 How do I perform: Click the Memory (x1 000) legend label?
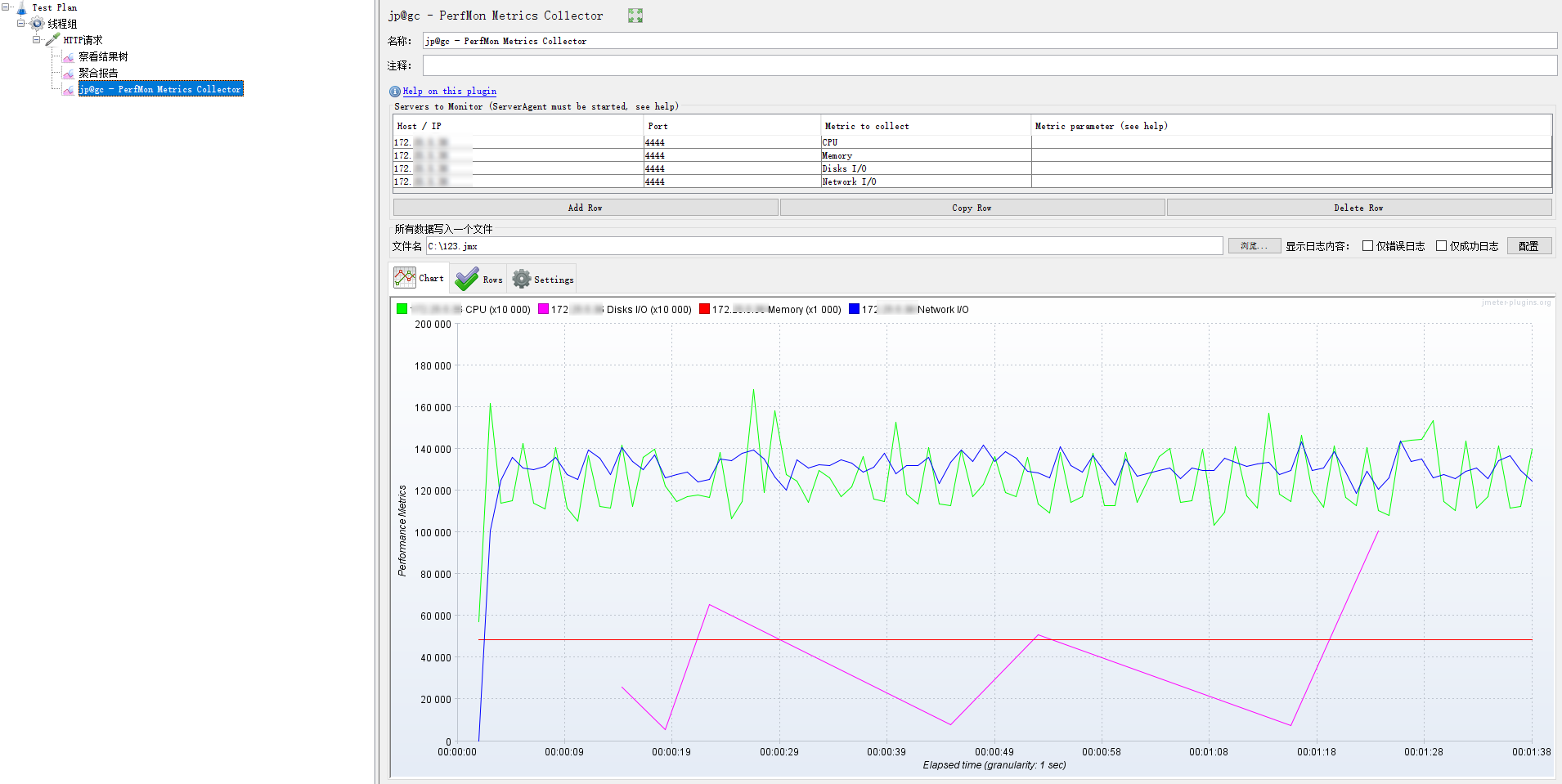805,310
